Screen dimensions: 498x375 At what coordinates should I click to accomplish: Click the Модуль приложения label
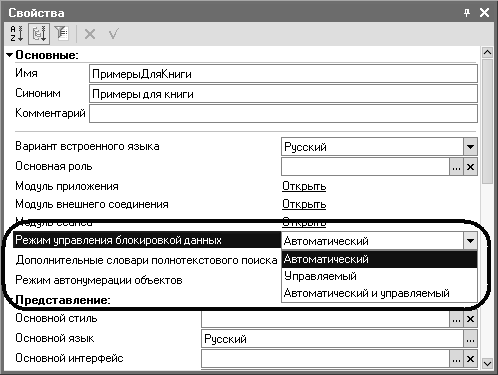coord(67,186)
